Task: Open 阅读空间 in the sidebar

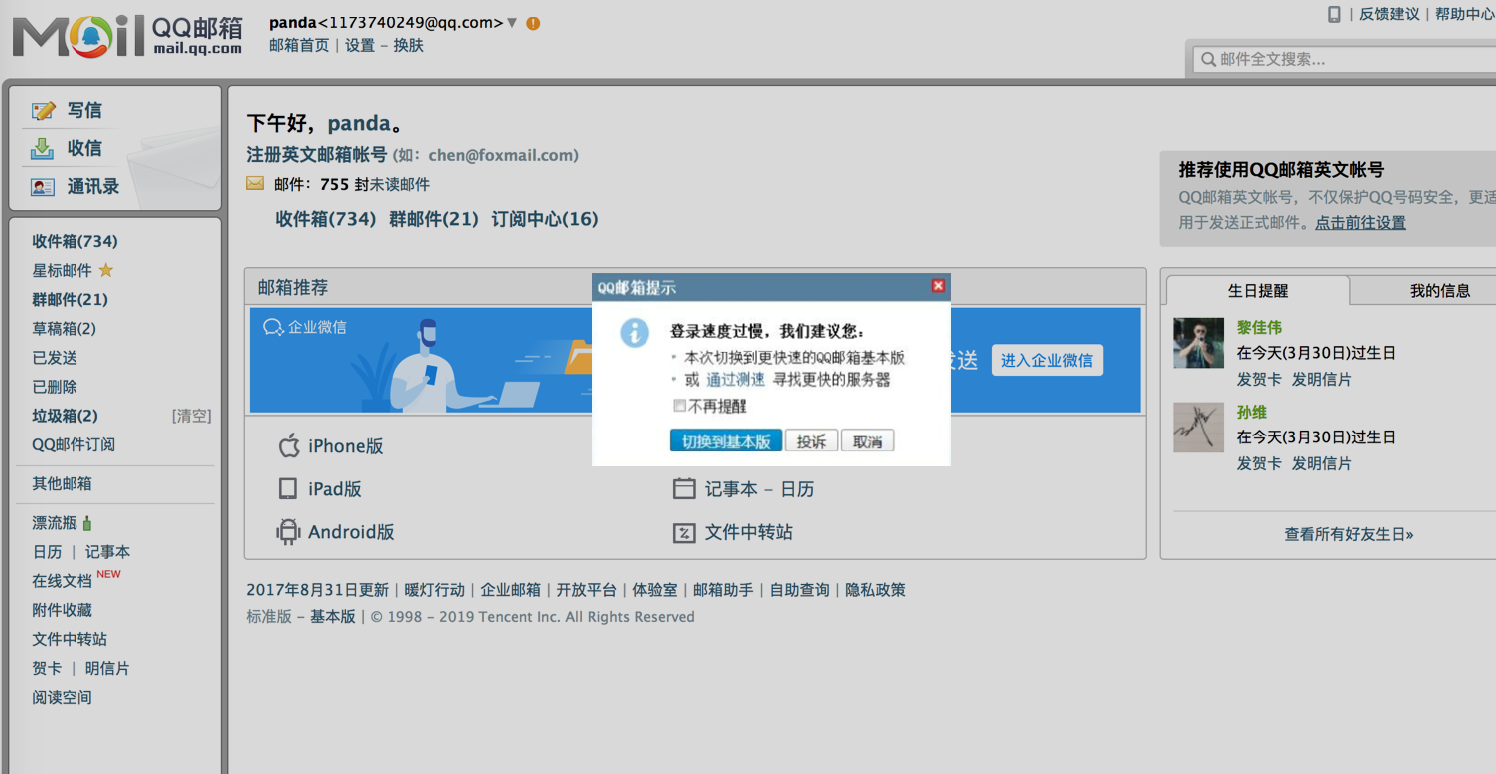Action: click(x=62, y=697)
